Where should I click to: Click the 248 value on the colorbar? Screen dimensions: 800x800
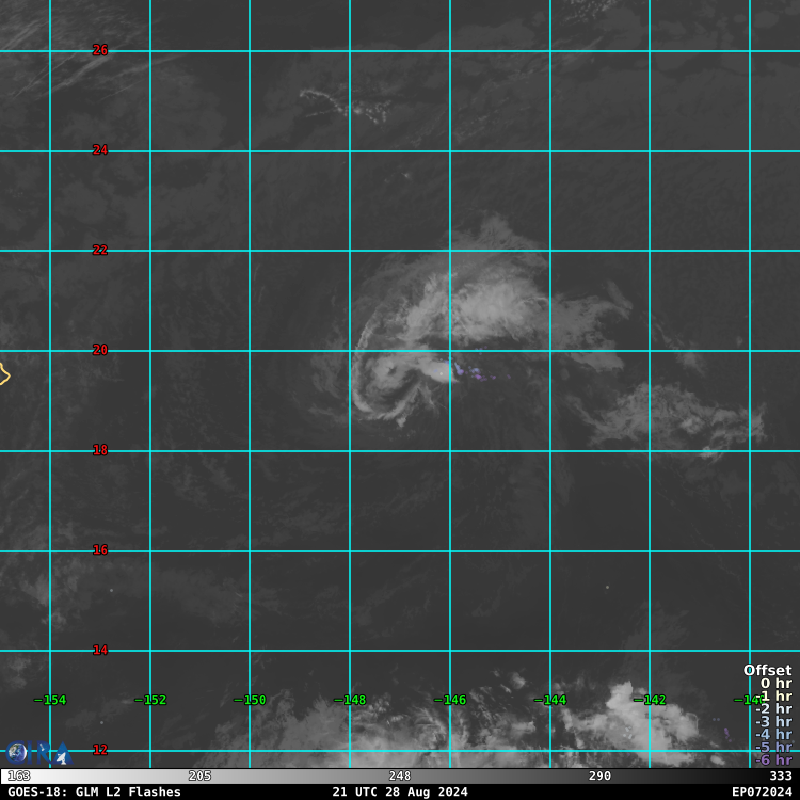400,776
